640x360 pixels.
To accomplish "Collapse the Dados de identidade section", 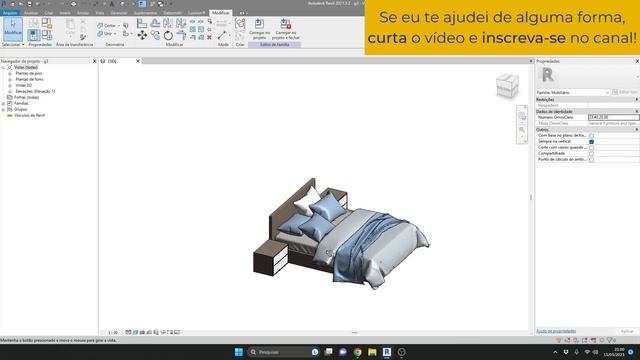I will click(636, 111).
